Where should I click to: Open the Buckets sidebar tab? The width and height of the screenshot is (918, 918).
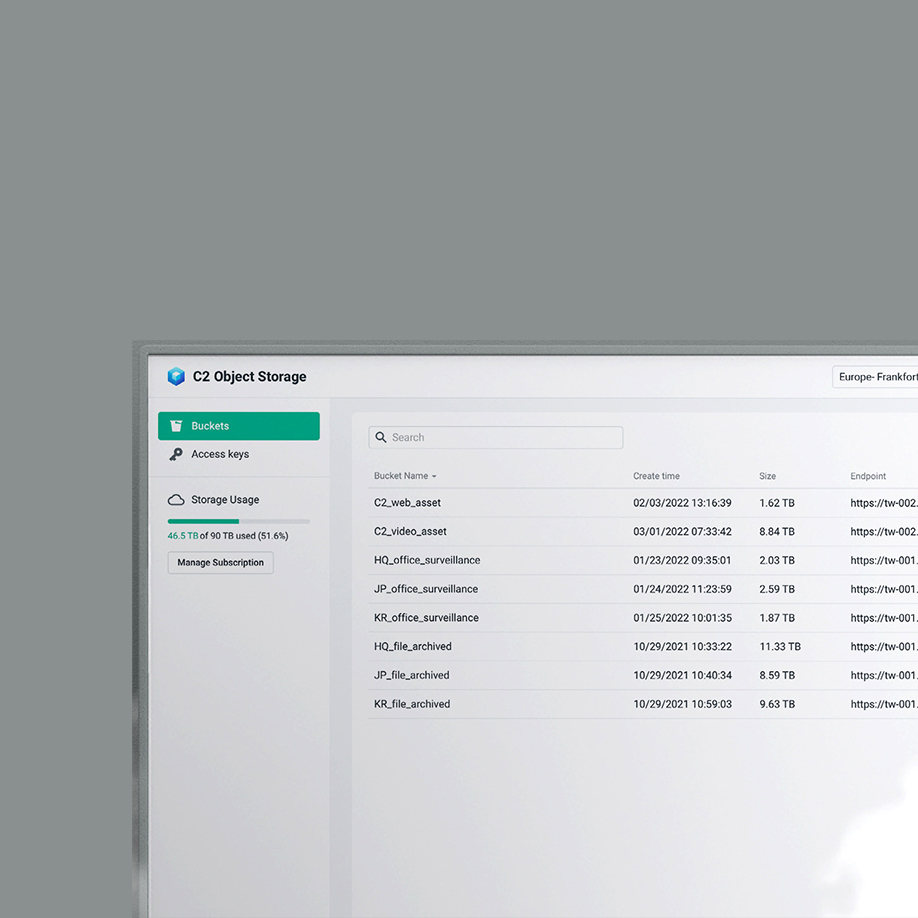click(x=239, y=426)
